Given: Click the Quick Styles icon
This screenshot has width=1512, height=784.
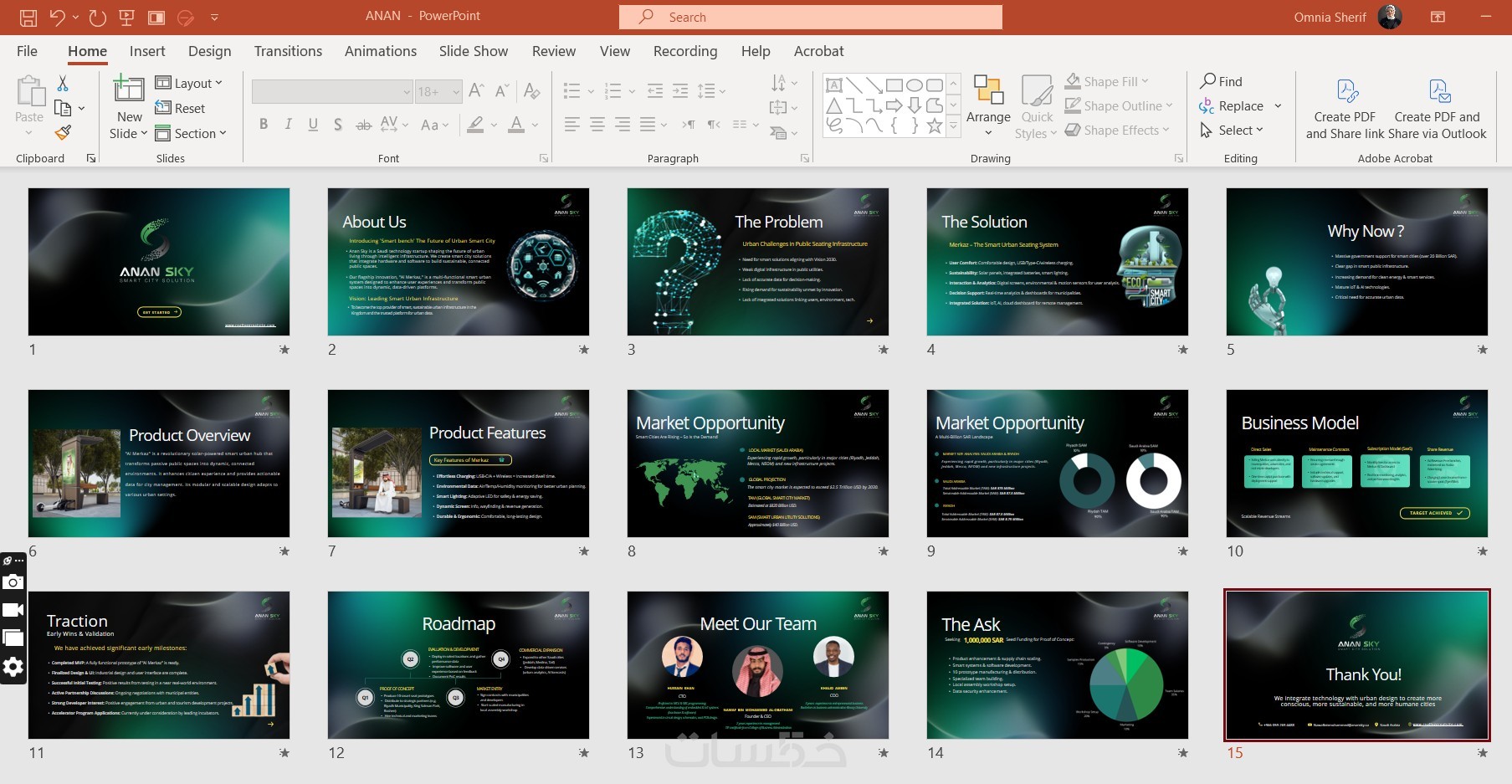Looking at the screenshot, I should coord(1037,90).
